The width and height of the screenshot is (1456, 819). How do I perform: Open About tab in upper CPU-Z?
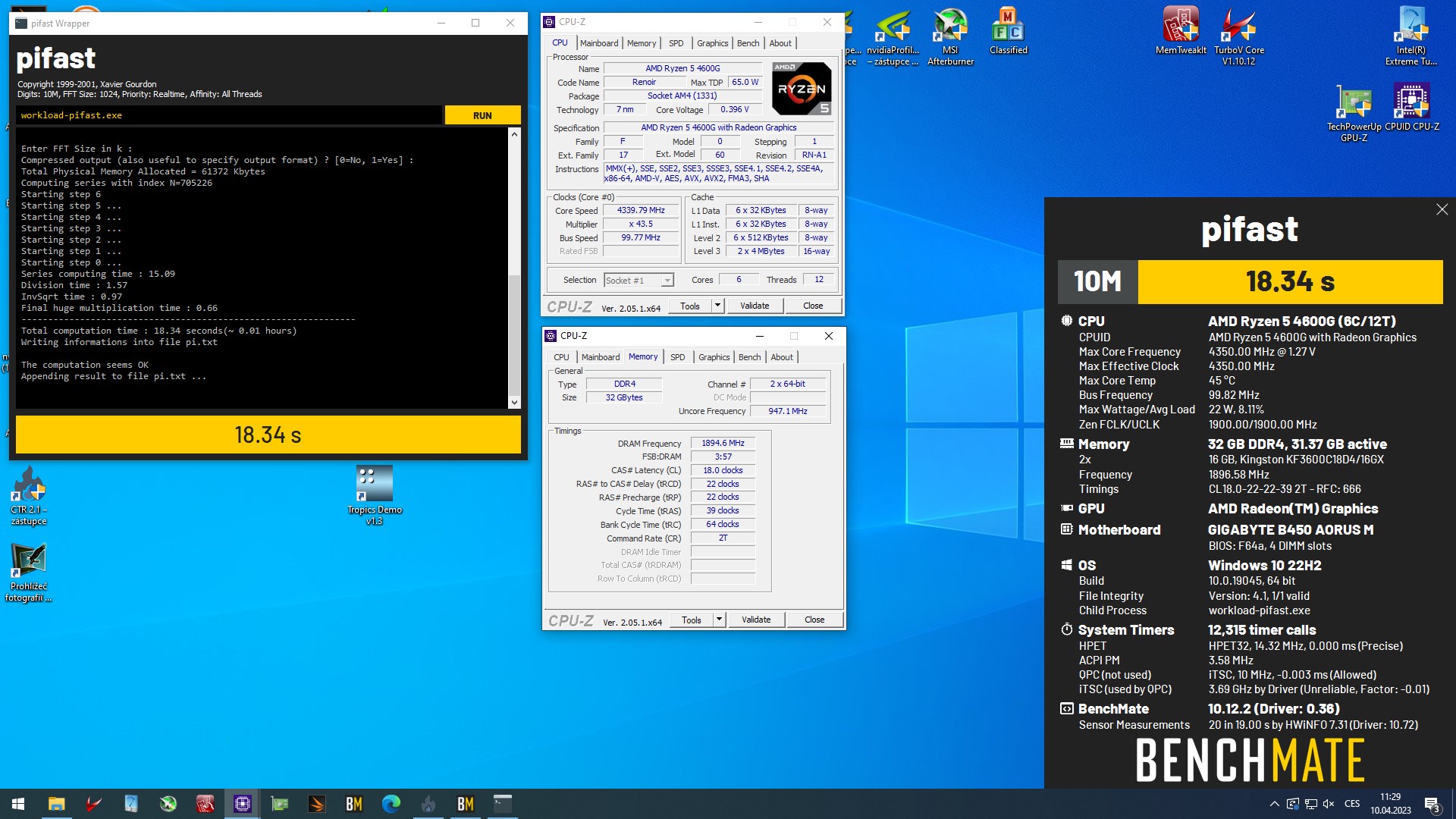pyautogui.click(x=780, y=43)
